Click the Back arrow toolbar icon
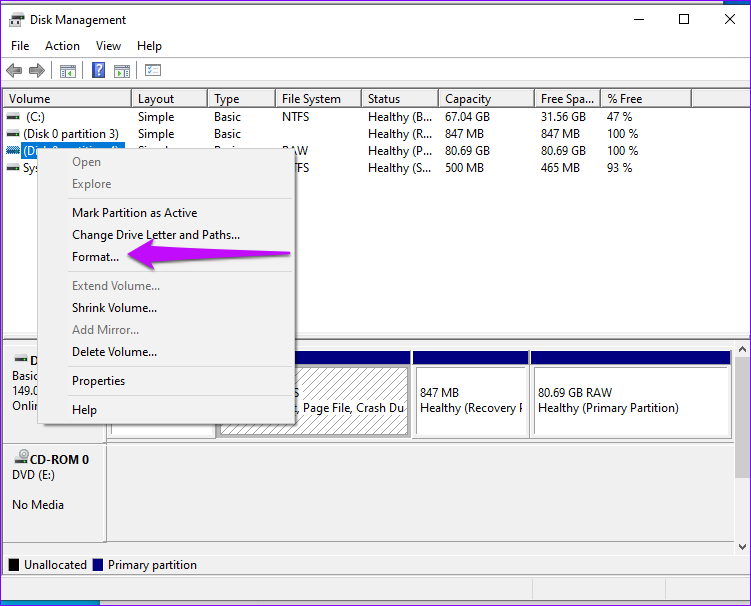 [14, 71]
